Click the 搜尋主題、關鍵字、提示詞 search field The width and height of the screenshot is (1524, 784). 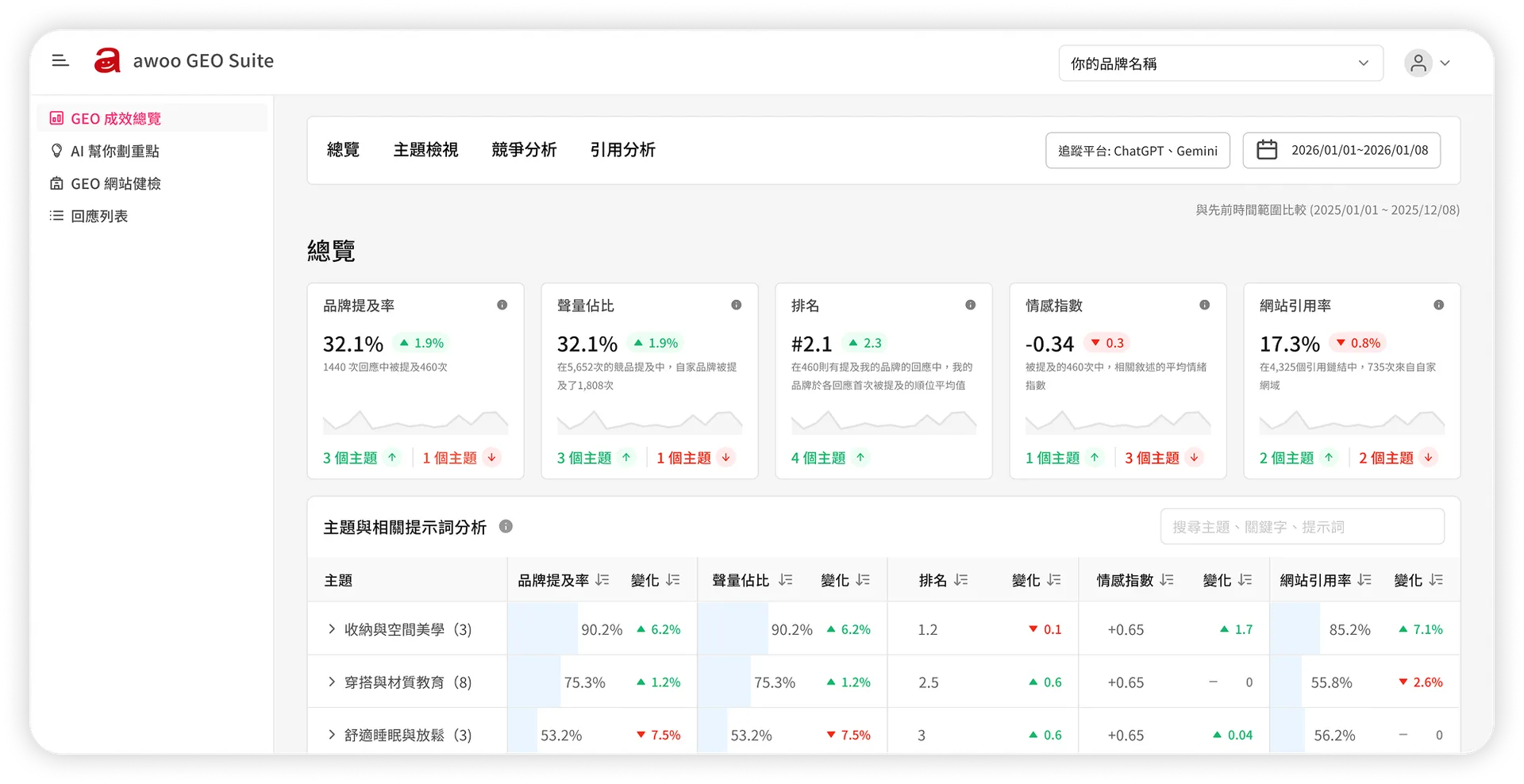click(x=1302, y=526)
